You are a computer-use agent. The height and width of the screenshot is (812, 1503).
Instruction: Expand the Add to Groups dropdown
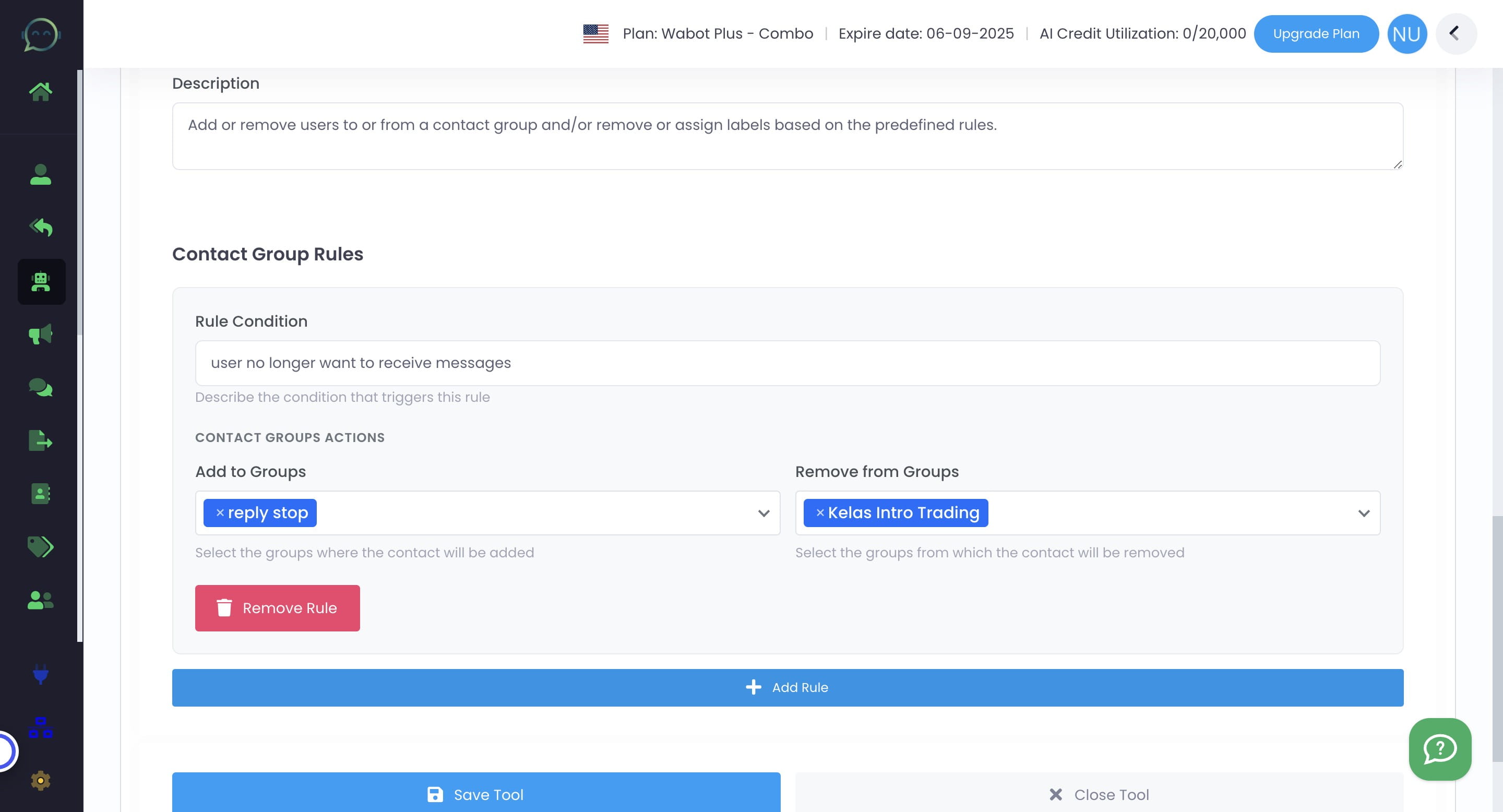tap(763, 514)
